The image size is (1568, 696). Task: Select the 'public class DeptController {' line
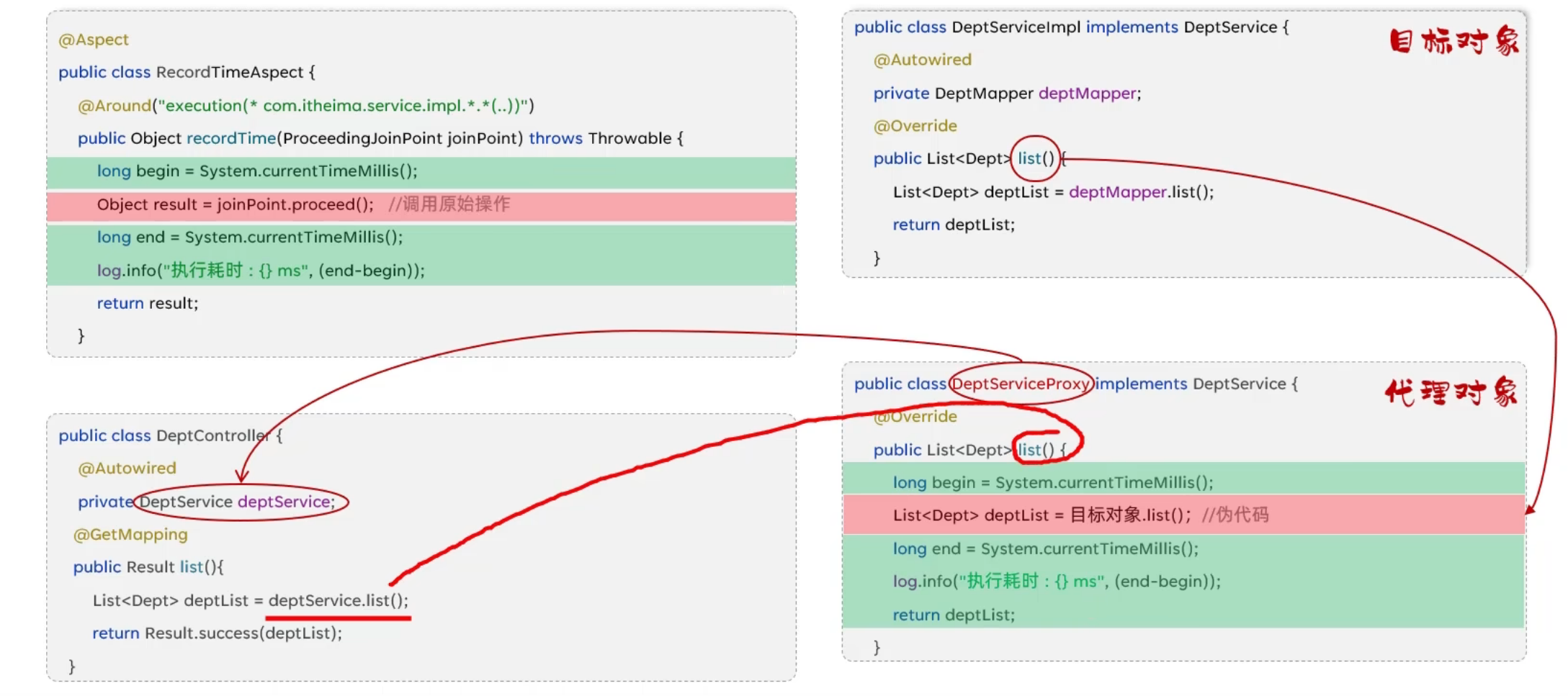pos(170,435)
